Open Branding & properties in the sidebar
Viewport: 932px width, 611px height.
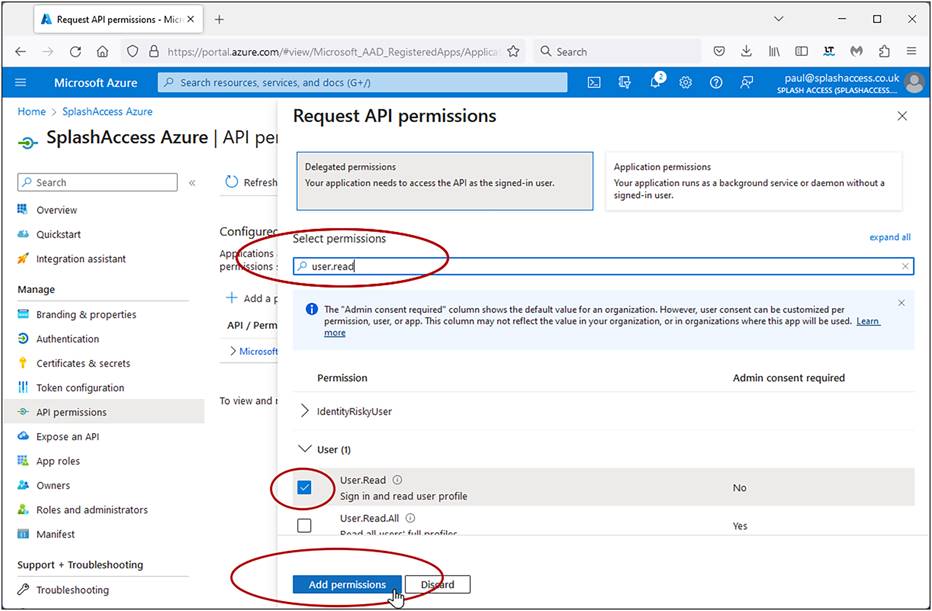tap(86, 314)
